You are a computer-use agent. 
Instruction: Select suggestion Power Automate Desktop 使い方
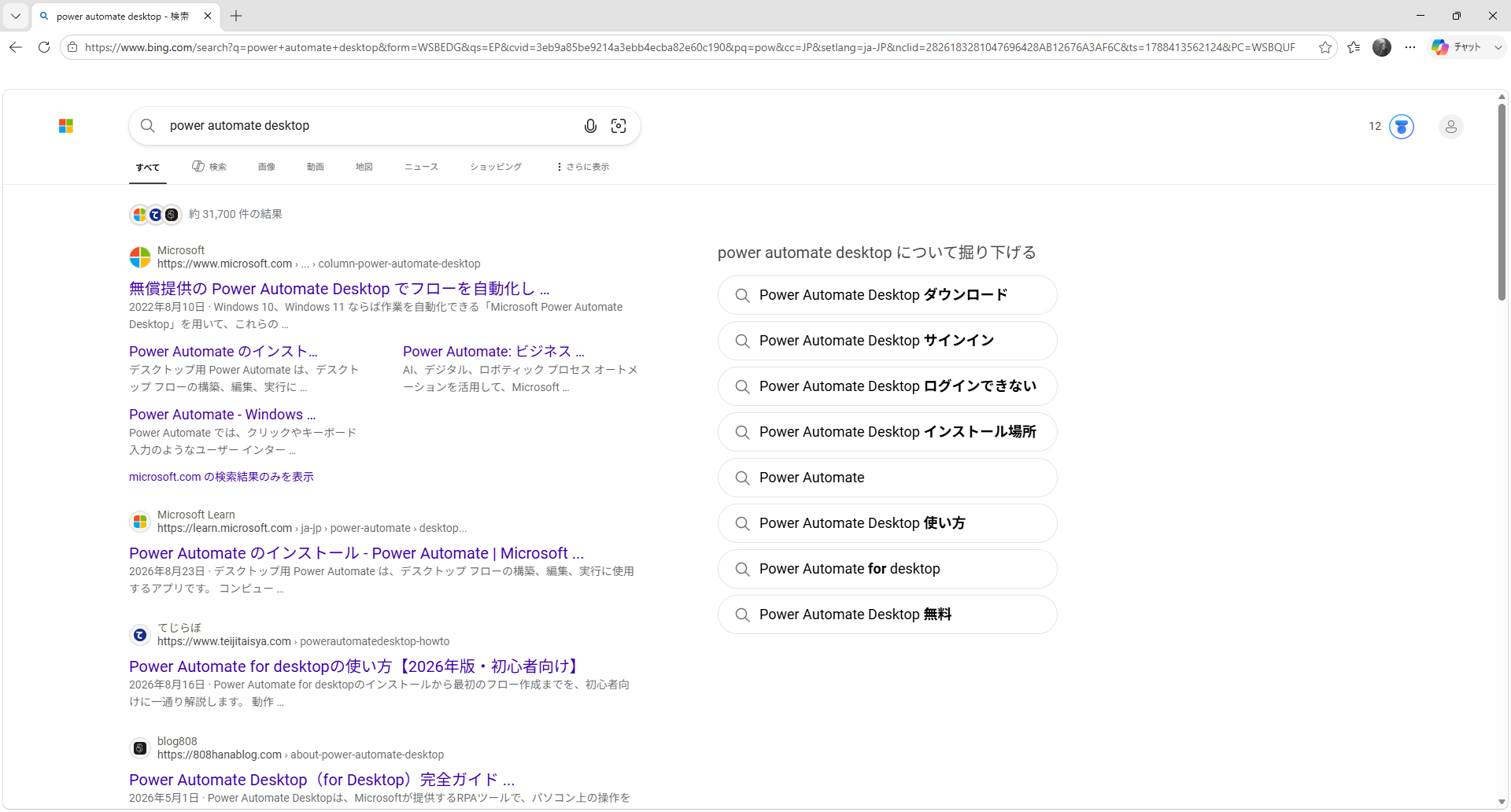click(x=887, y=523)
